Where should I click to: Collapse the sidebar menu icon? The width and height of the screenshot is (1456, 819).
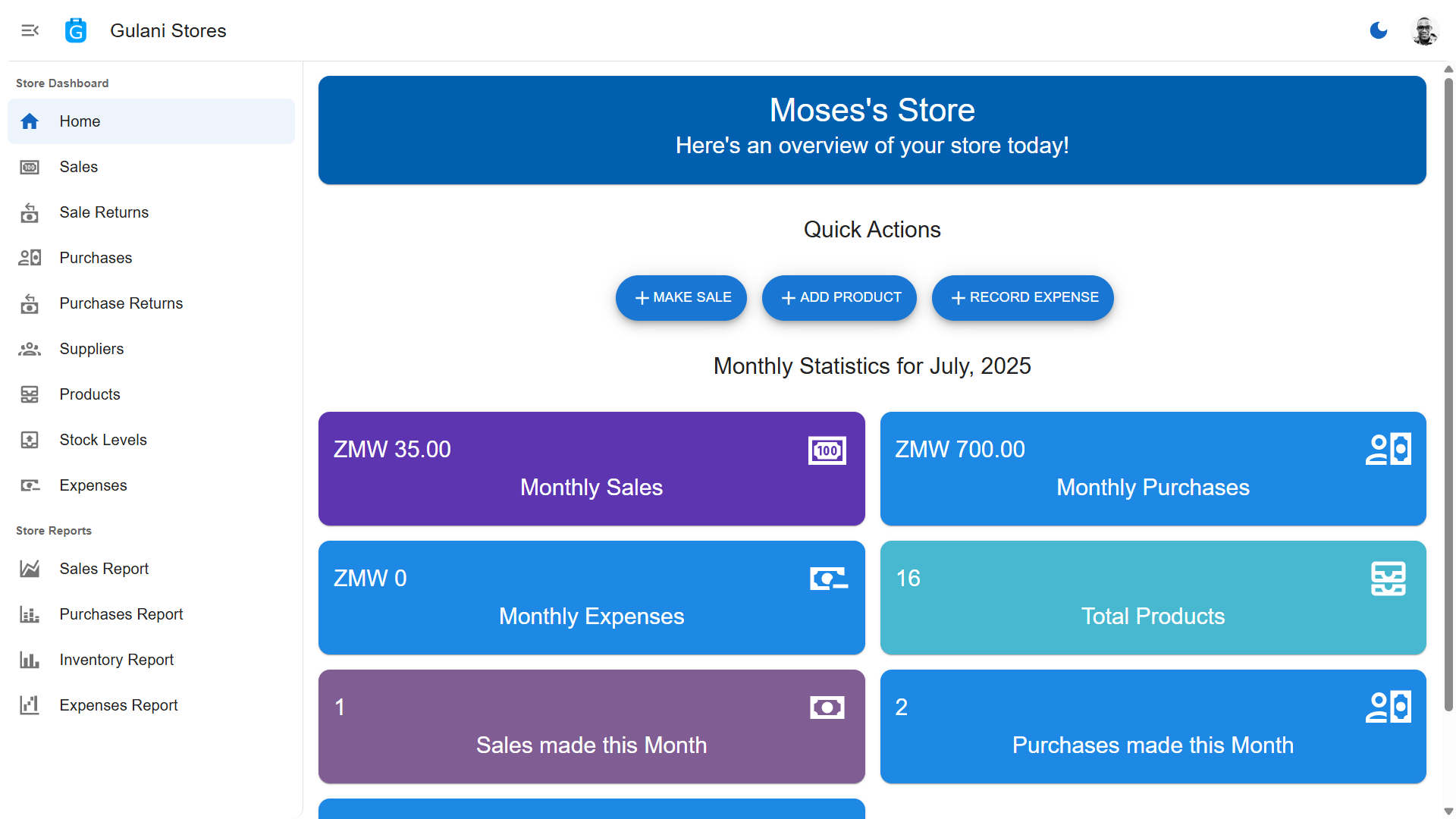tap(30, 30)
